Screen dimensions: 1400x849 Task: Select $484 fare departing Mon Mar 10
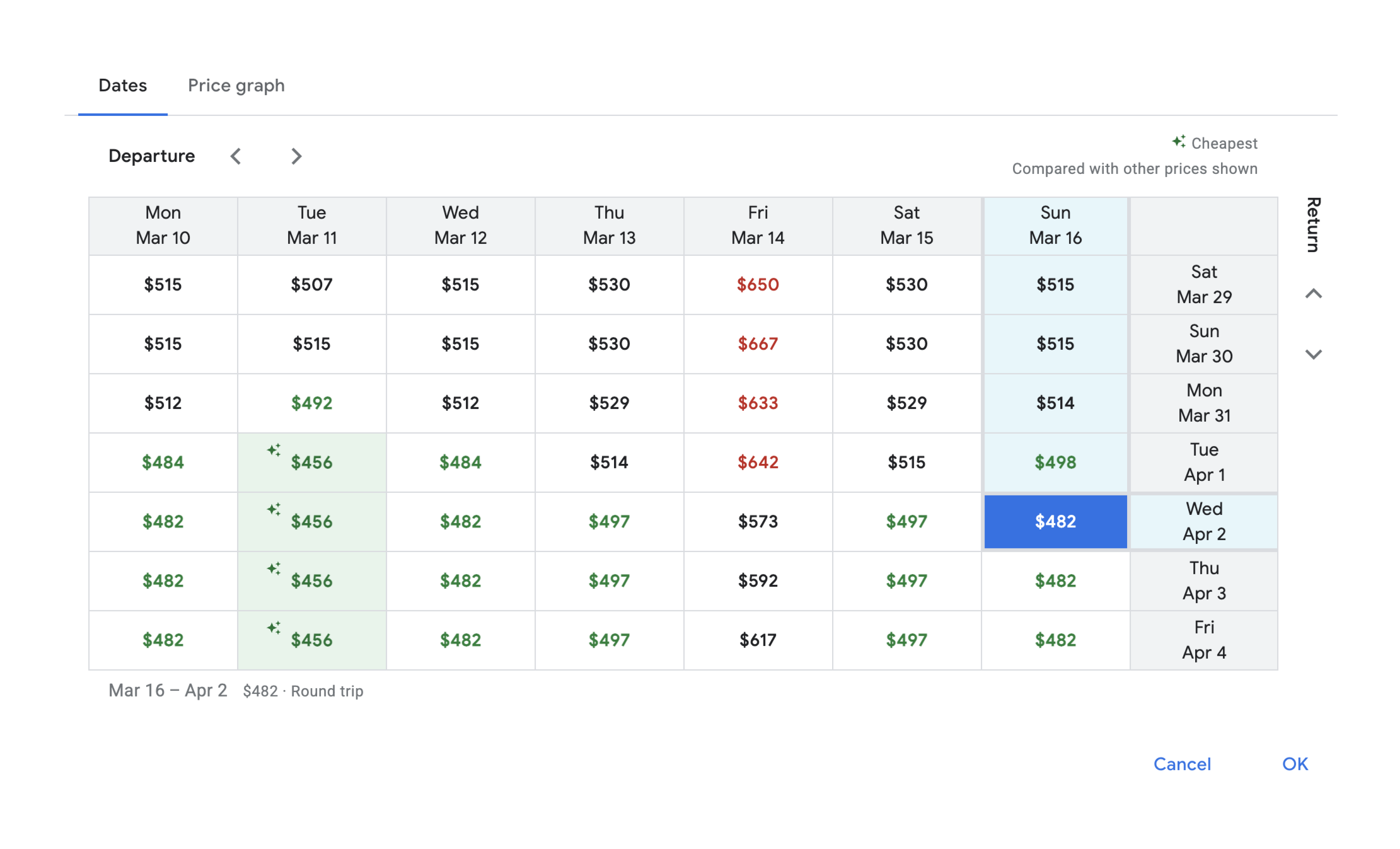[163, 463]
